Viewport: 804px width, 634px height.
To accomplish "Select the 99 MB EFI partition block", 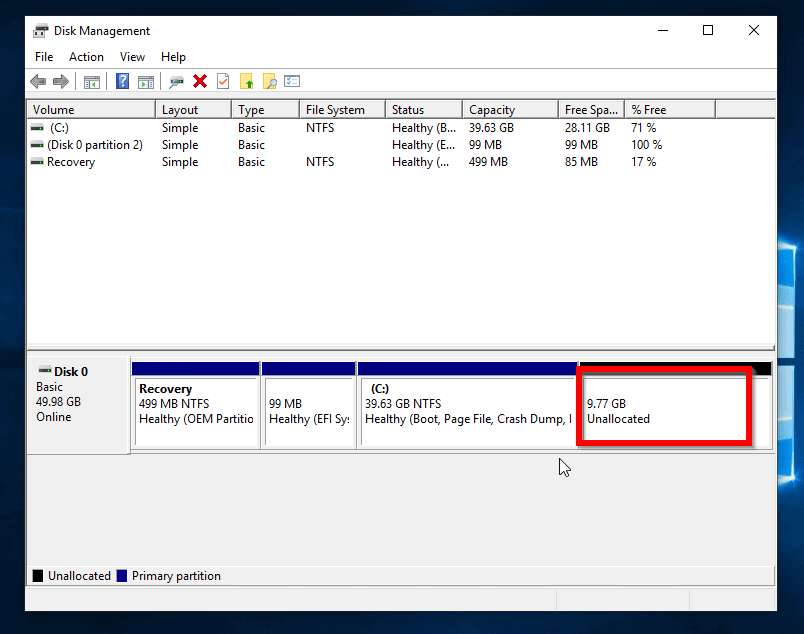I will click(308, 411).
